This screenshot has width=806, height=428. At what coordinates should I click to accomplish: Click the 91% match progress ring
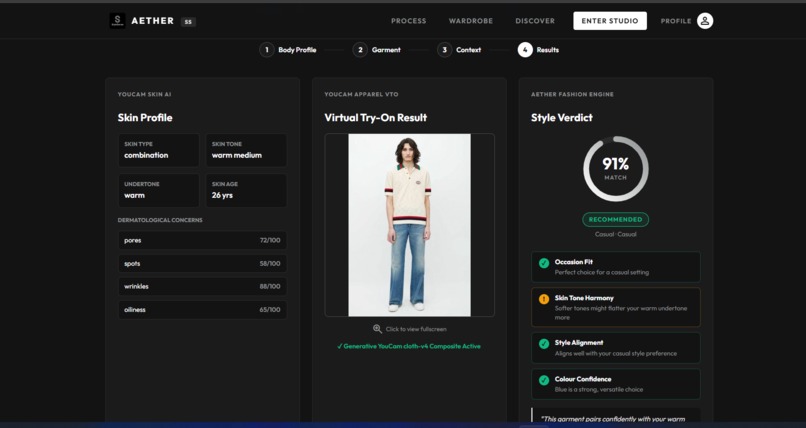coord(615,169)
